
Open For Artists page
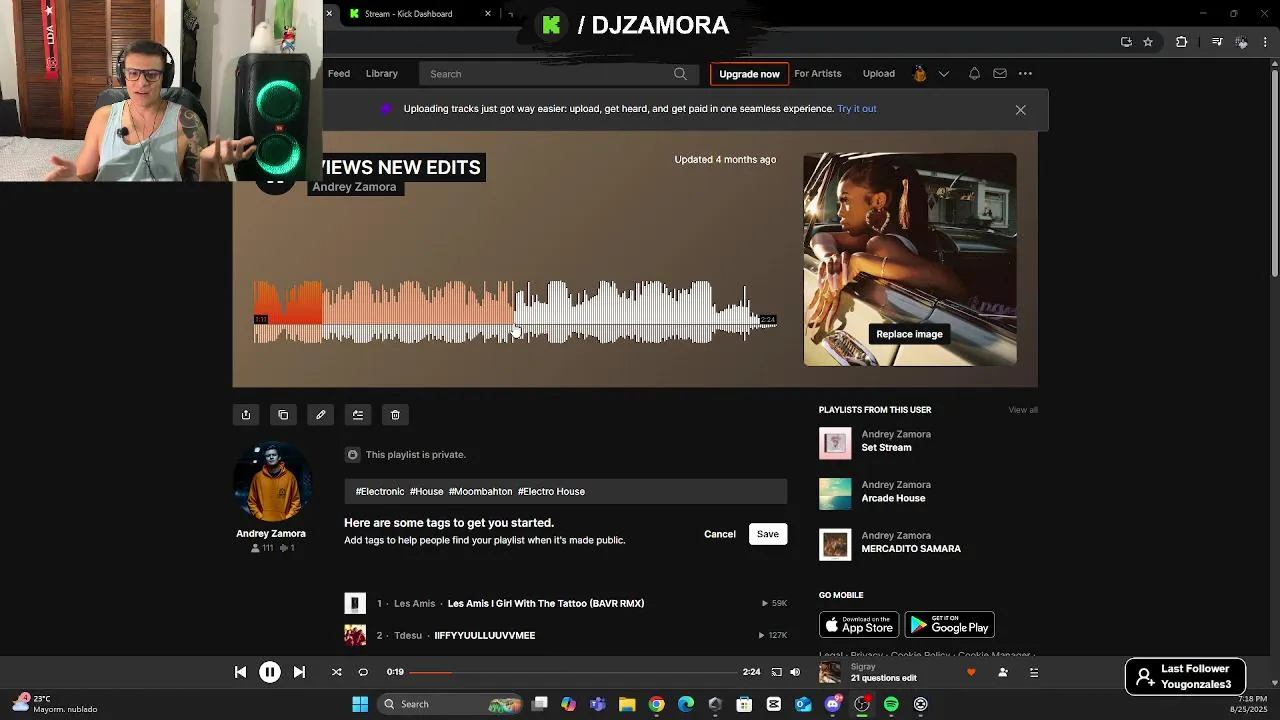pos(818,73)
